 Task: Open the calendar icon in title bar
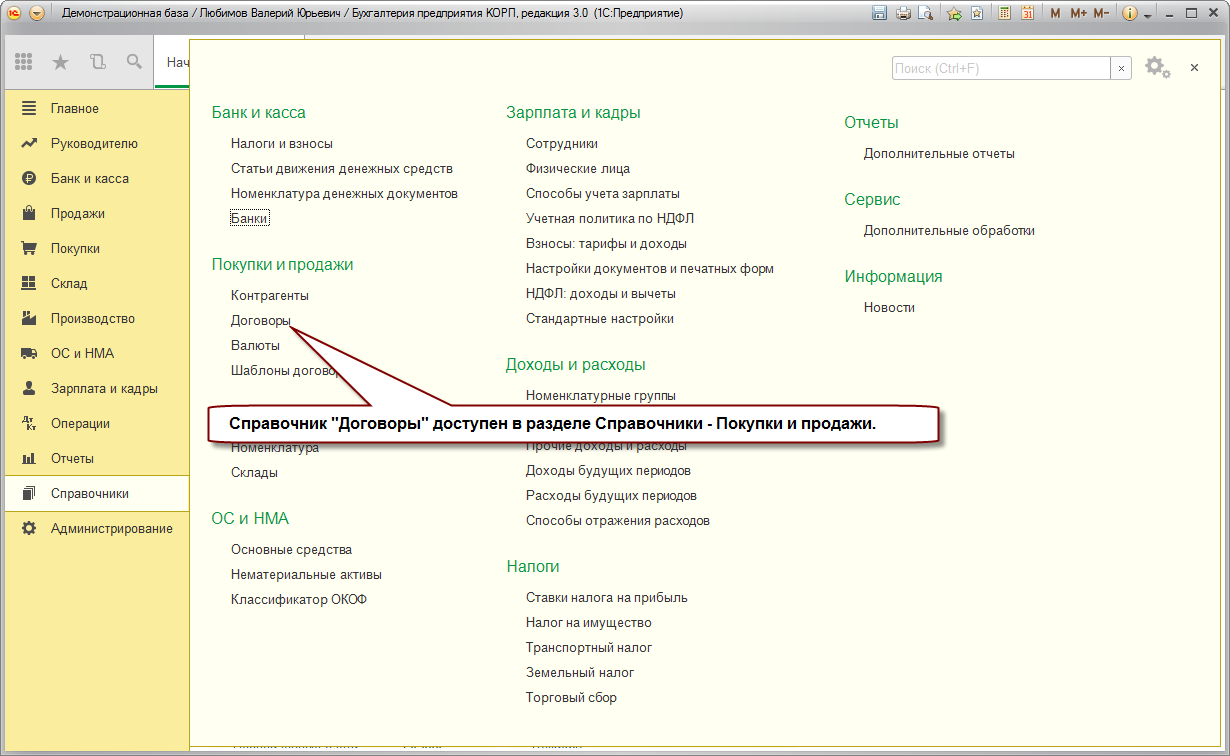point(1027,13)
